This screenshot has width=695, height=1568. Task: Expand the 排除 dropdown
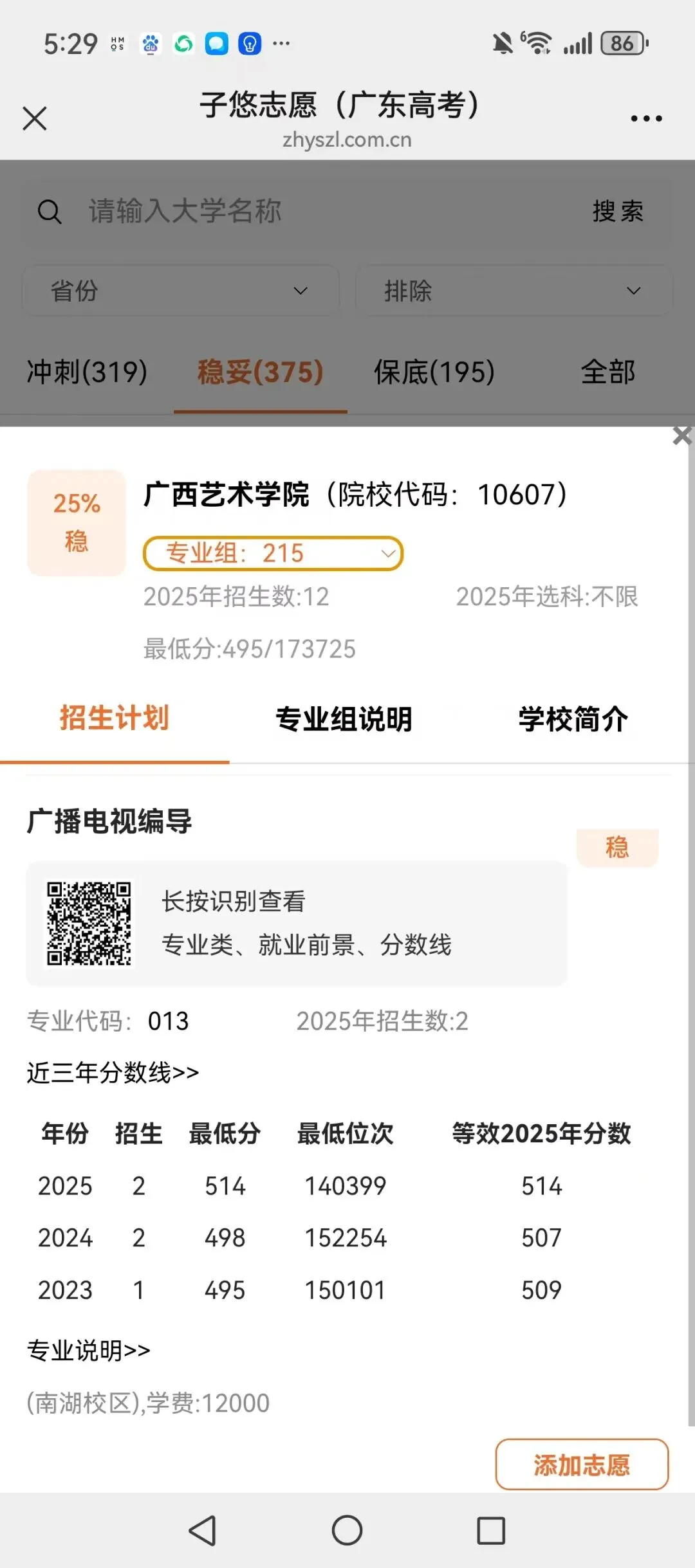(x=514, y=291)
